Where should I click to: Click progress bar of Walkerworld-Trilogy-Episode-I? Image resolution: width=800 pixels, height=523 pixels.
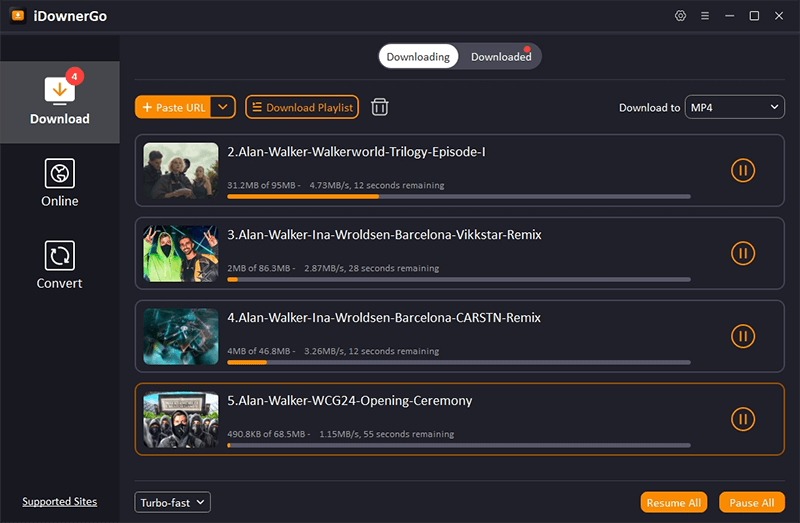click(459, 196)
